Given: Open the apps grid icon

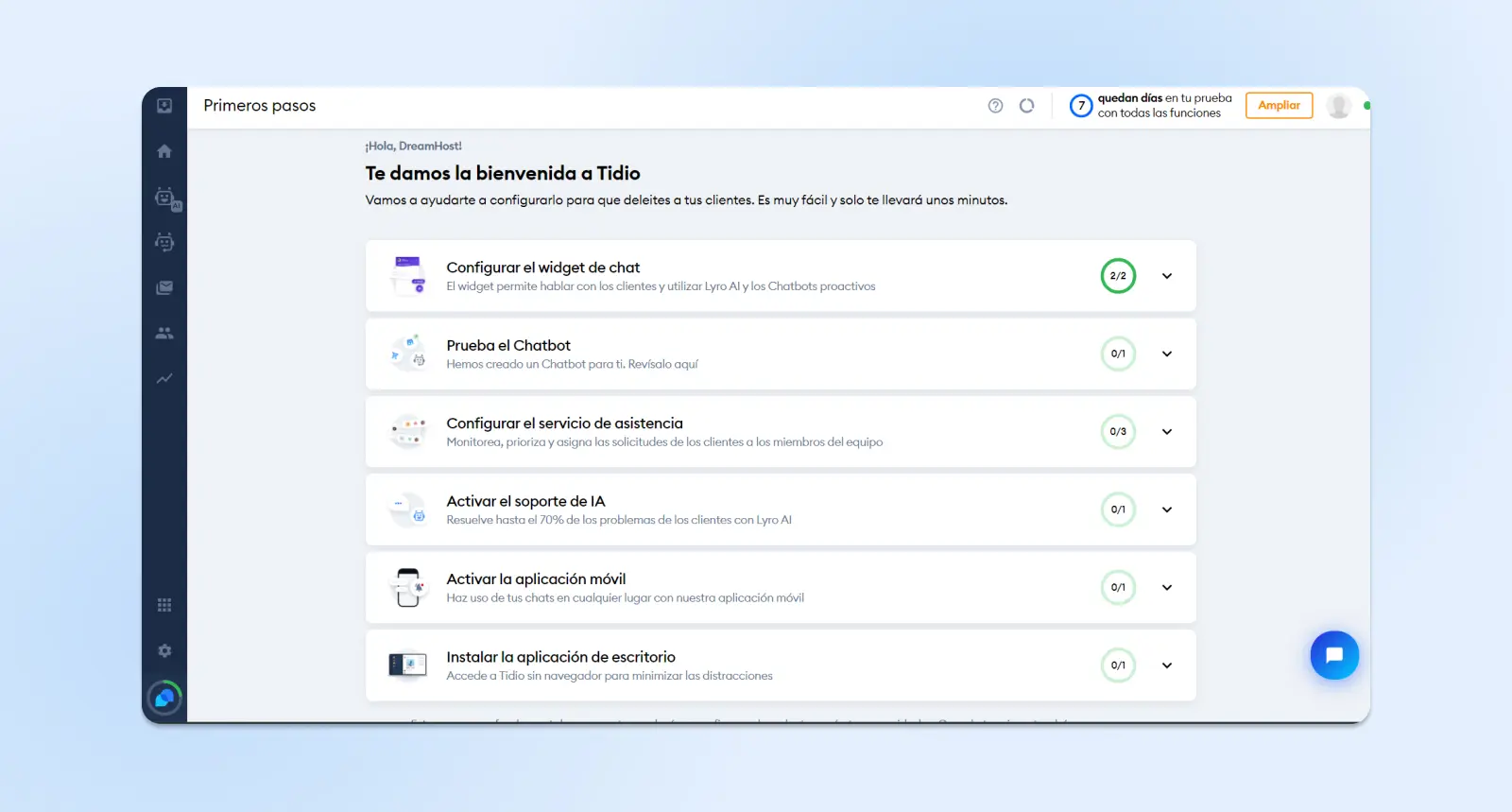Looking at the screenshot, I should 164,605.
